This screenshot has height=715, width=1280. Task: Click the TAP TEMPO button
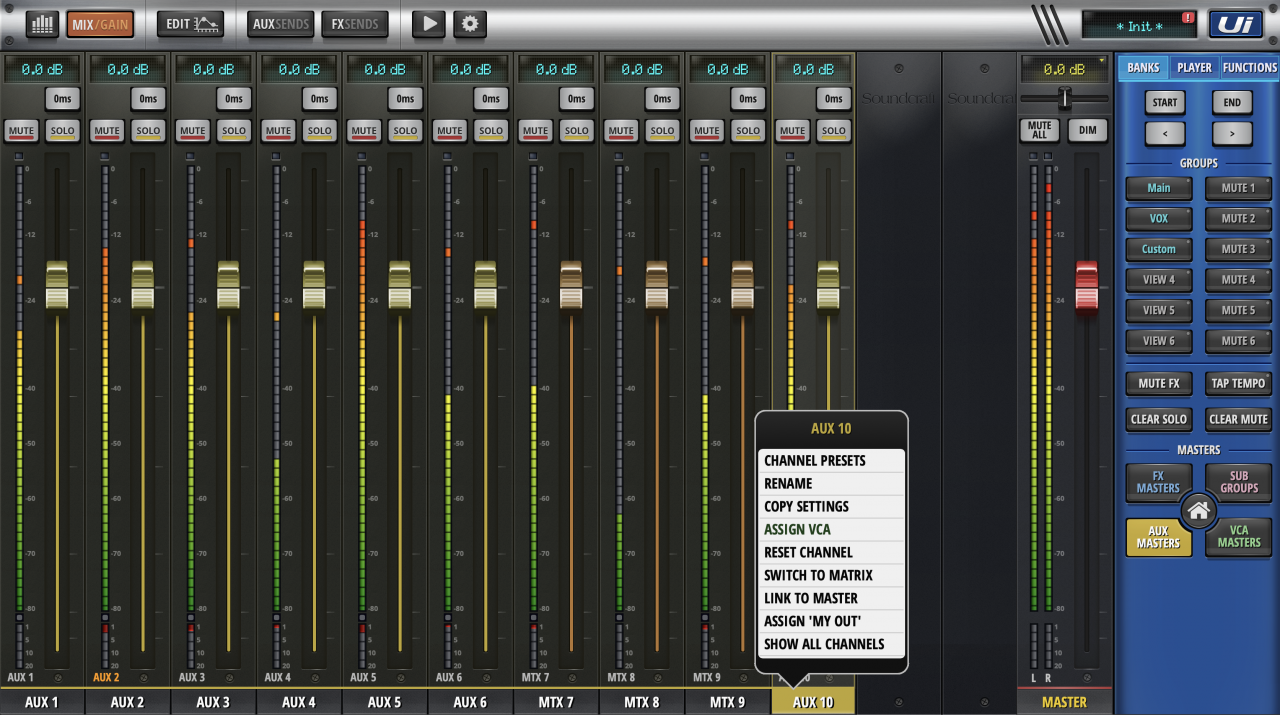coord(1238,384)
